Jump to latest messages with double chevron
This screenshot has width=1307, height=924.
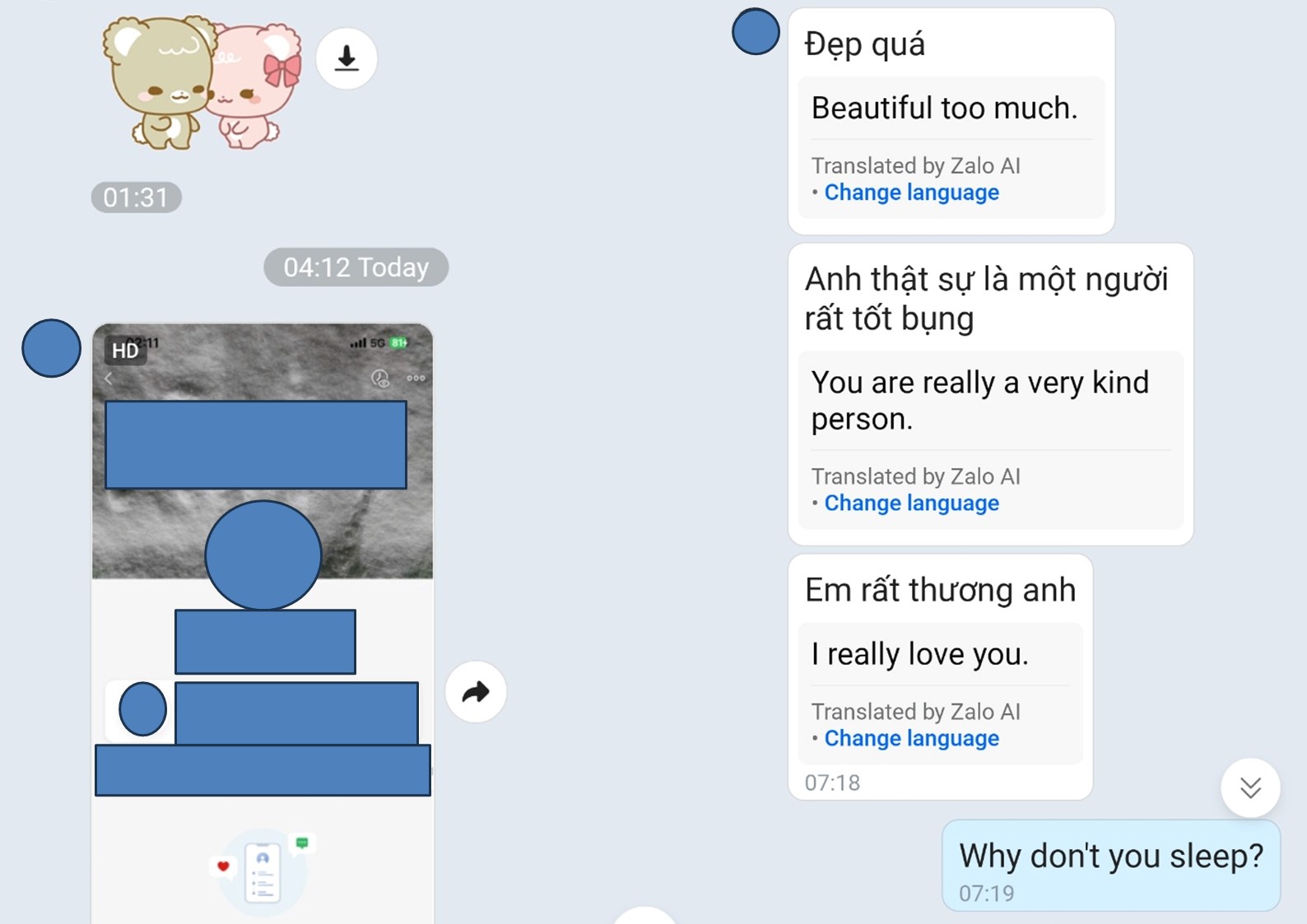coord(1250,787)
